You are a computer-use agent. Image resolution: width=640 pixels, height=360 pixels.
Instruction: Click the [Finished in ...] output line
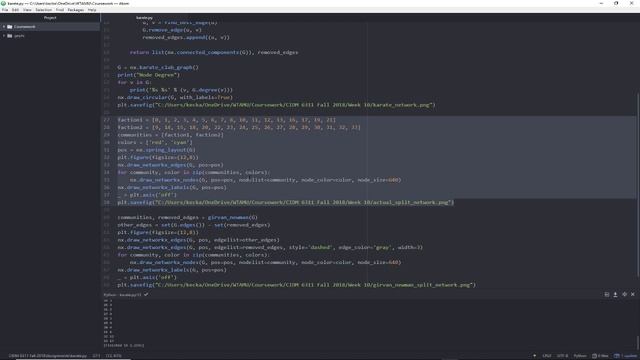tap(124, 345)
